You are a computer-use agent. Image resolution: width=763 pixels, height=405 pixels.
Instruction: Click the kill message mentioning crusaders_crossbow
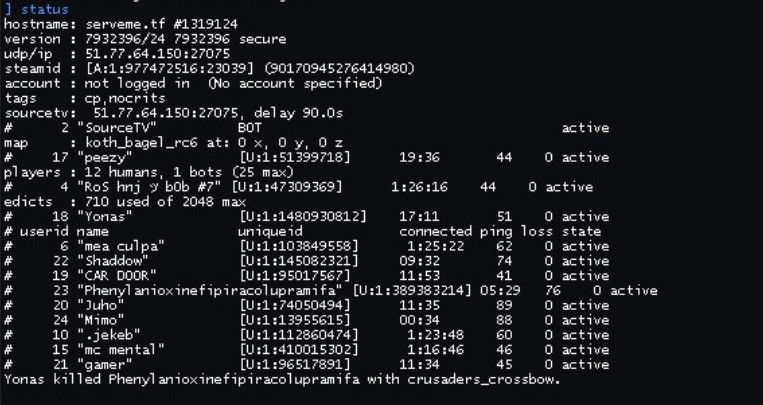click(283, 380)
